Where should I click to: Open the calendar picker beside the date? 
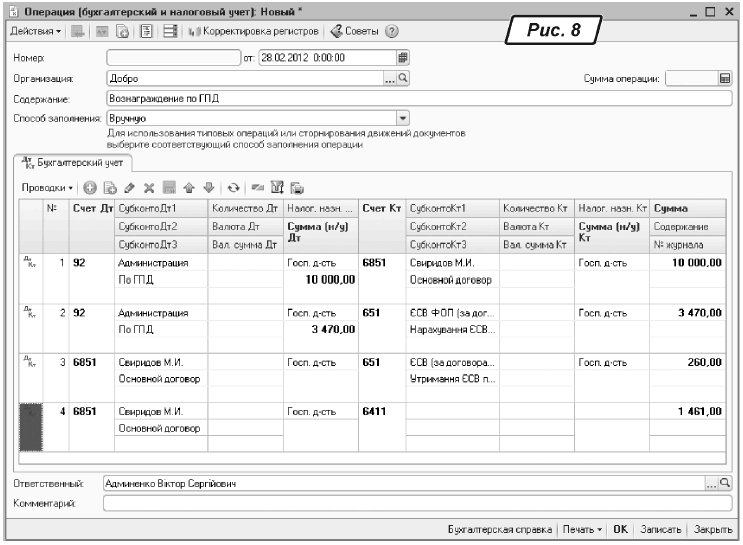tap(403, 57)
